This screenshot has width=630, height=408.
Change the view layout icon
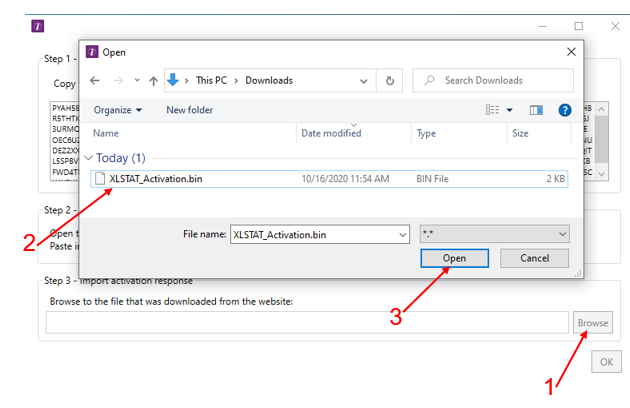[x=491, y=110]
